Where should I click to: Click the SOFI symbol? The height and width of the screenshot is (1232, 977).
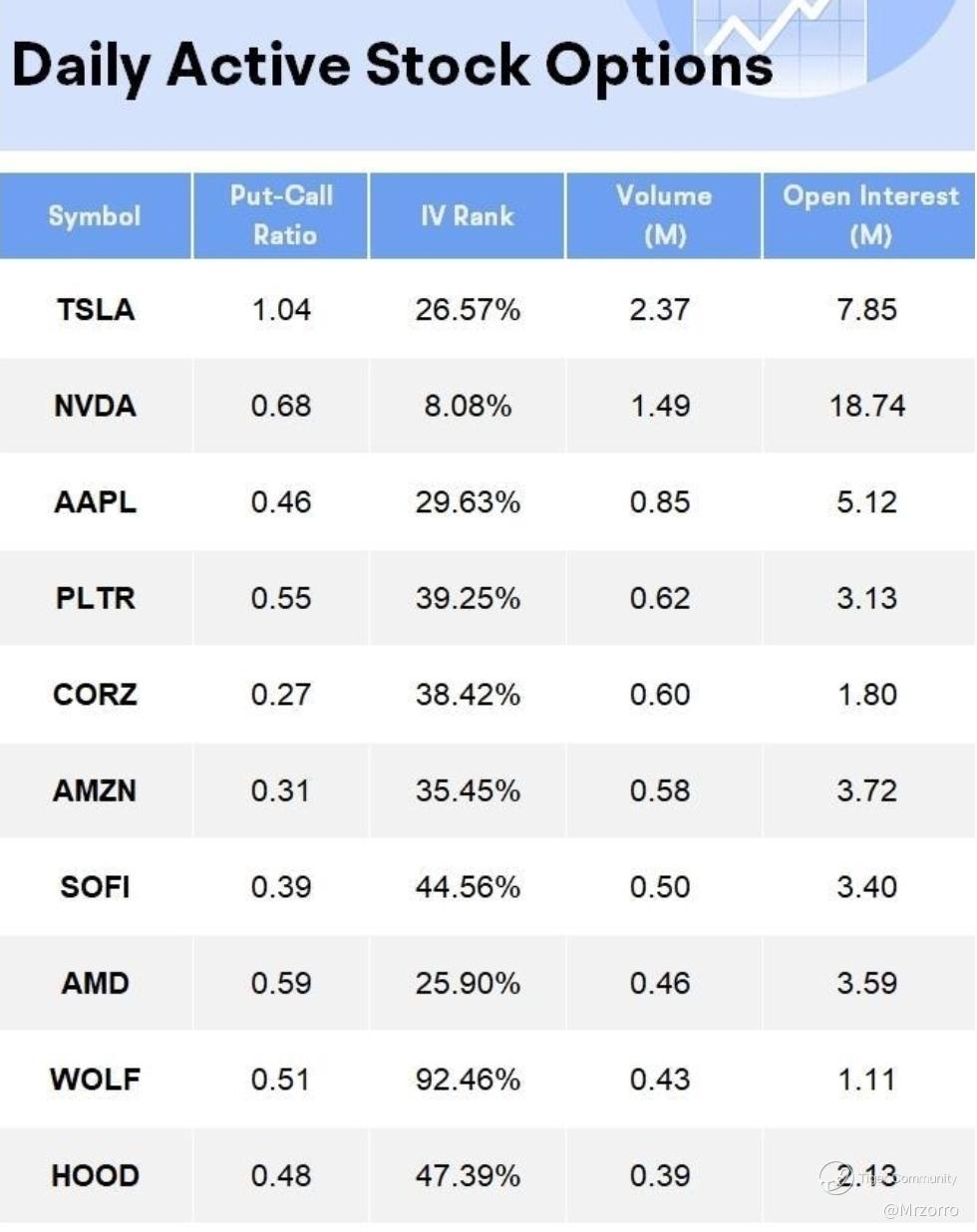point(96,887)
